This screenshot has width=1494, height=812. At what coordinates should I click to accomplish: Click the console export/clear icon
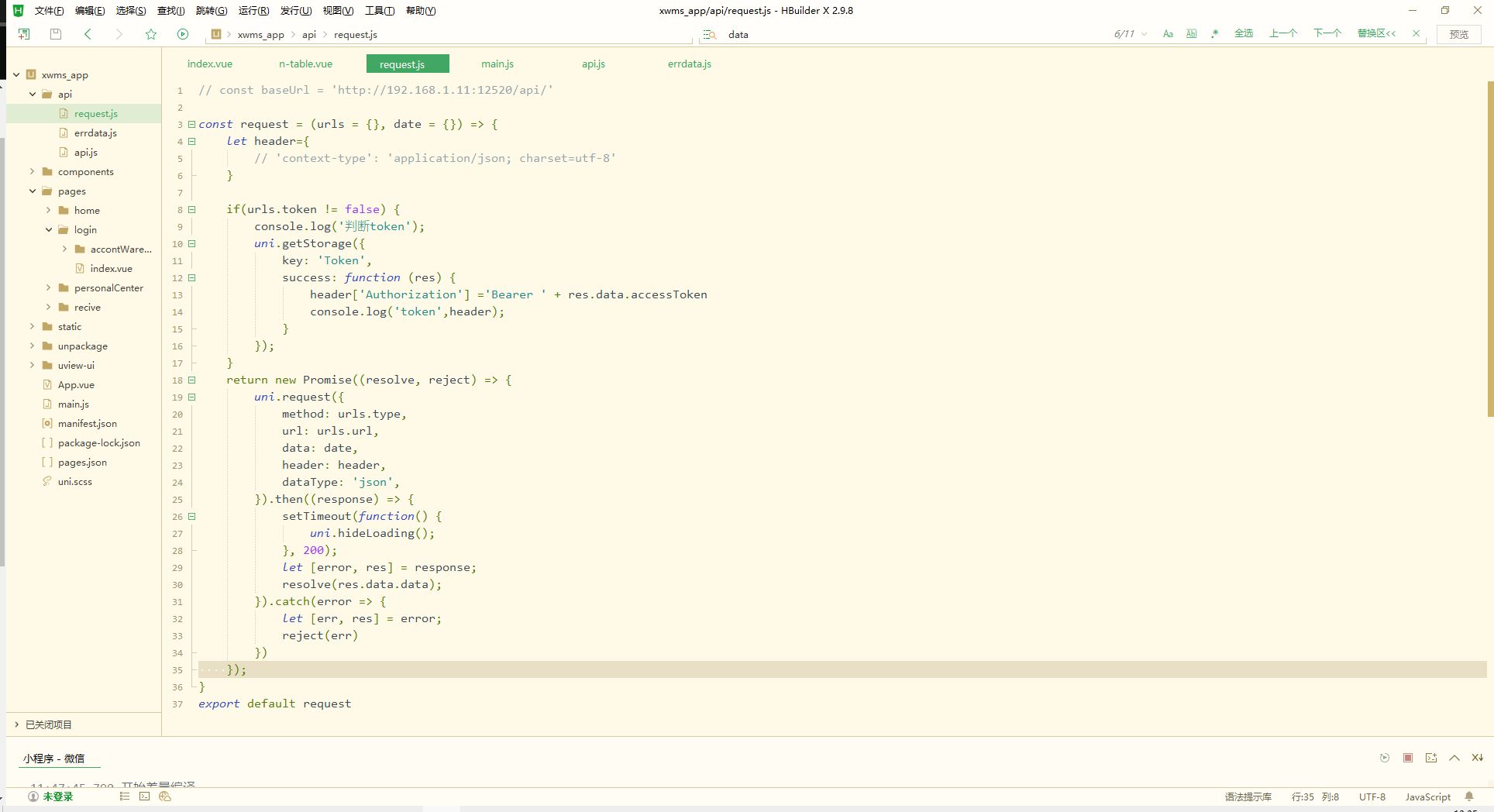pyautogui.click(x=1431, y=758)
